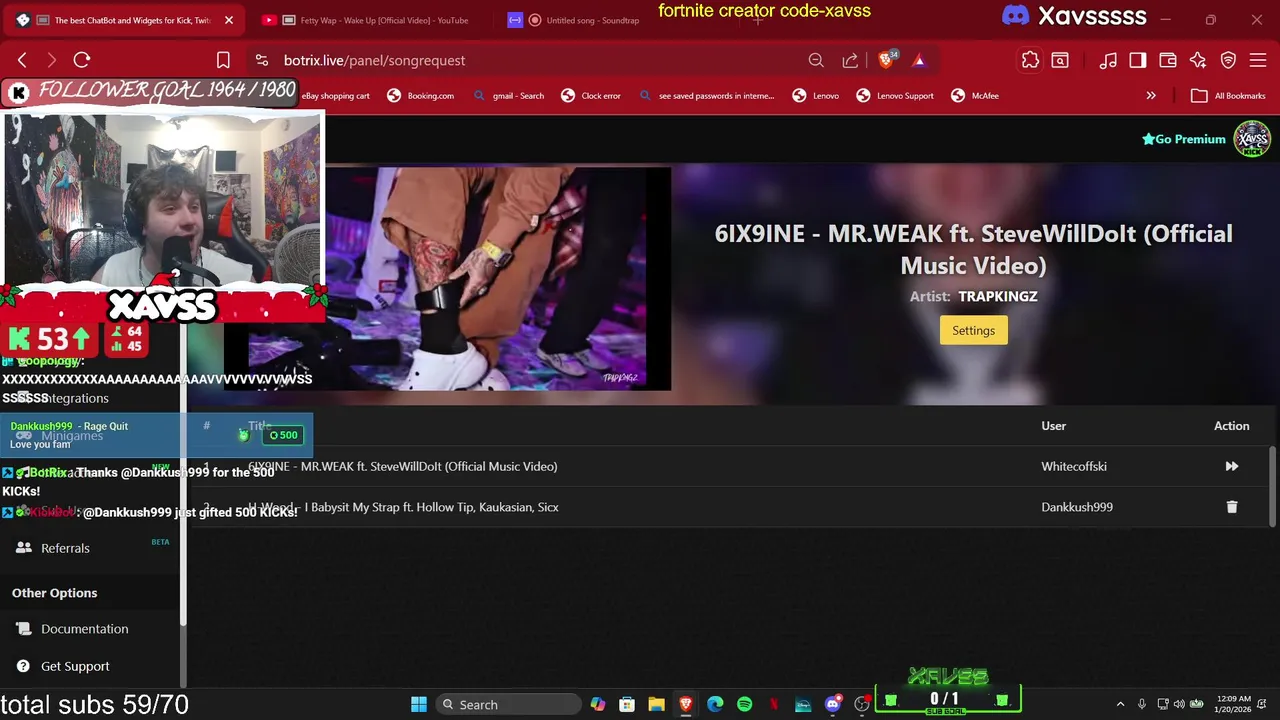1280x720 pixels.
Task: Open the zoom magnifier in address bar
Action: pyautogui.click(x=816, y=60)
